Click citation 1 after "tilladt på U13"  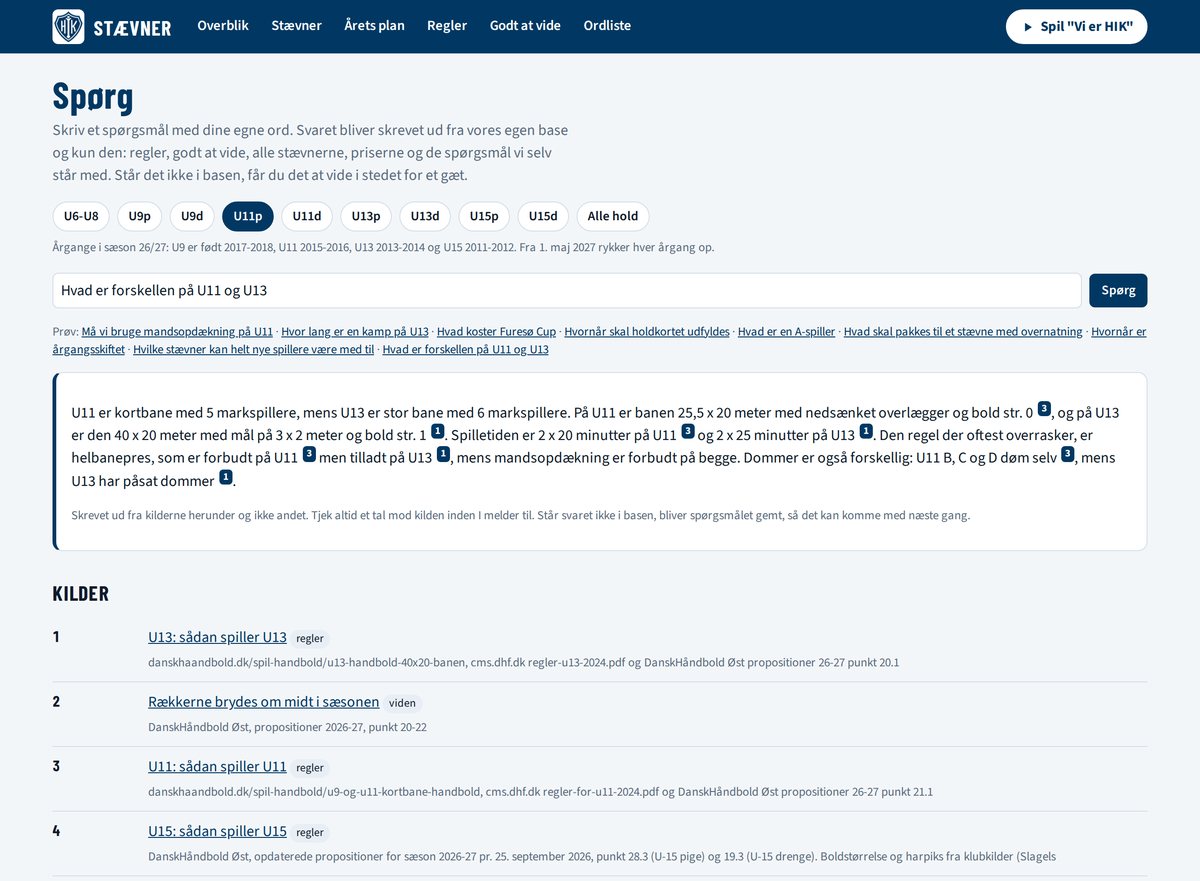pos(443,454)
